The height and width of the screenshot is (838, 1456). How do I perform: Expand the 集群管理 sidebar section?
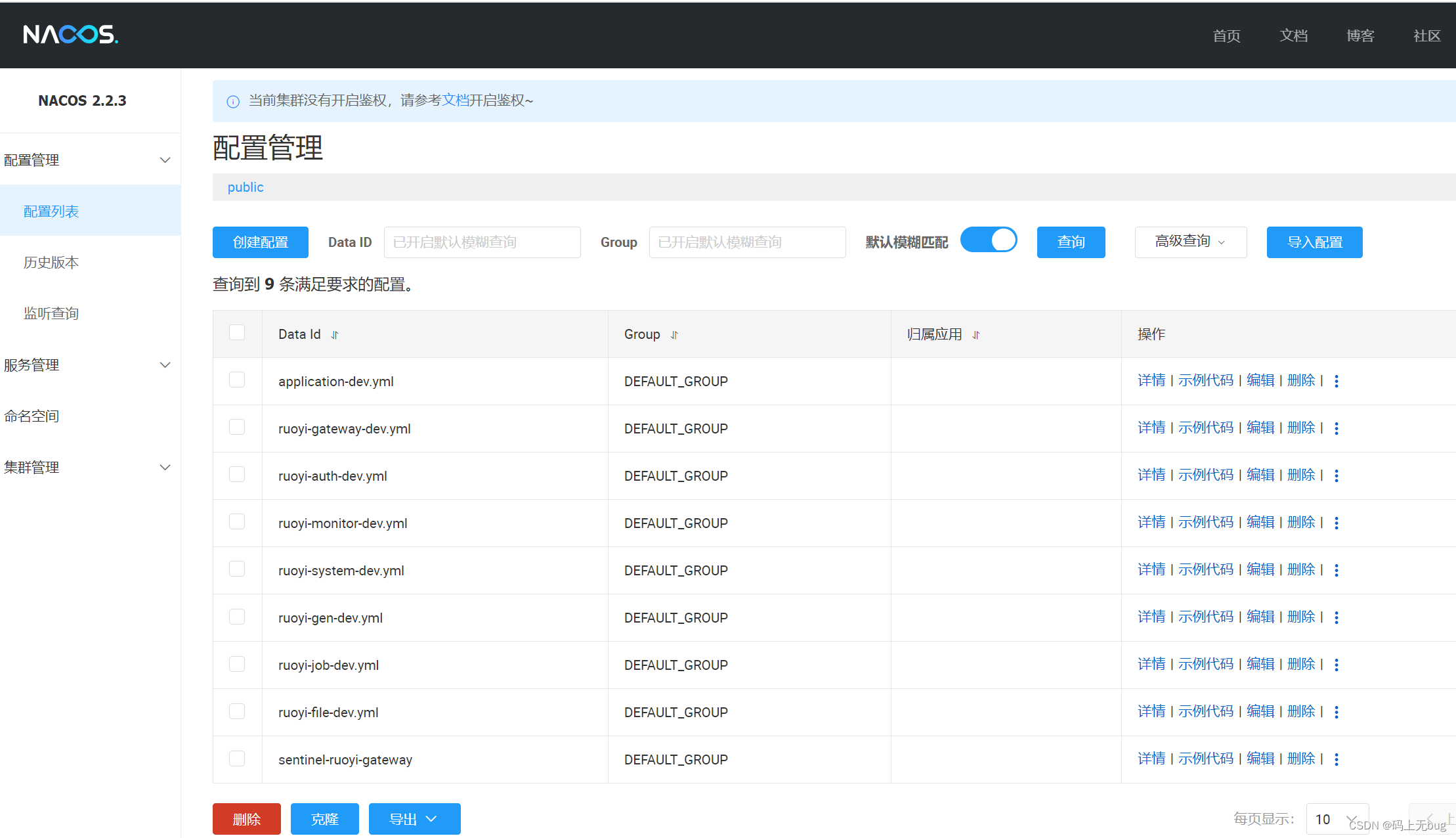(165, 468)
